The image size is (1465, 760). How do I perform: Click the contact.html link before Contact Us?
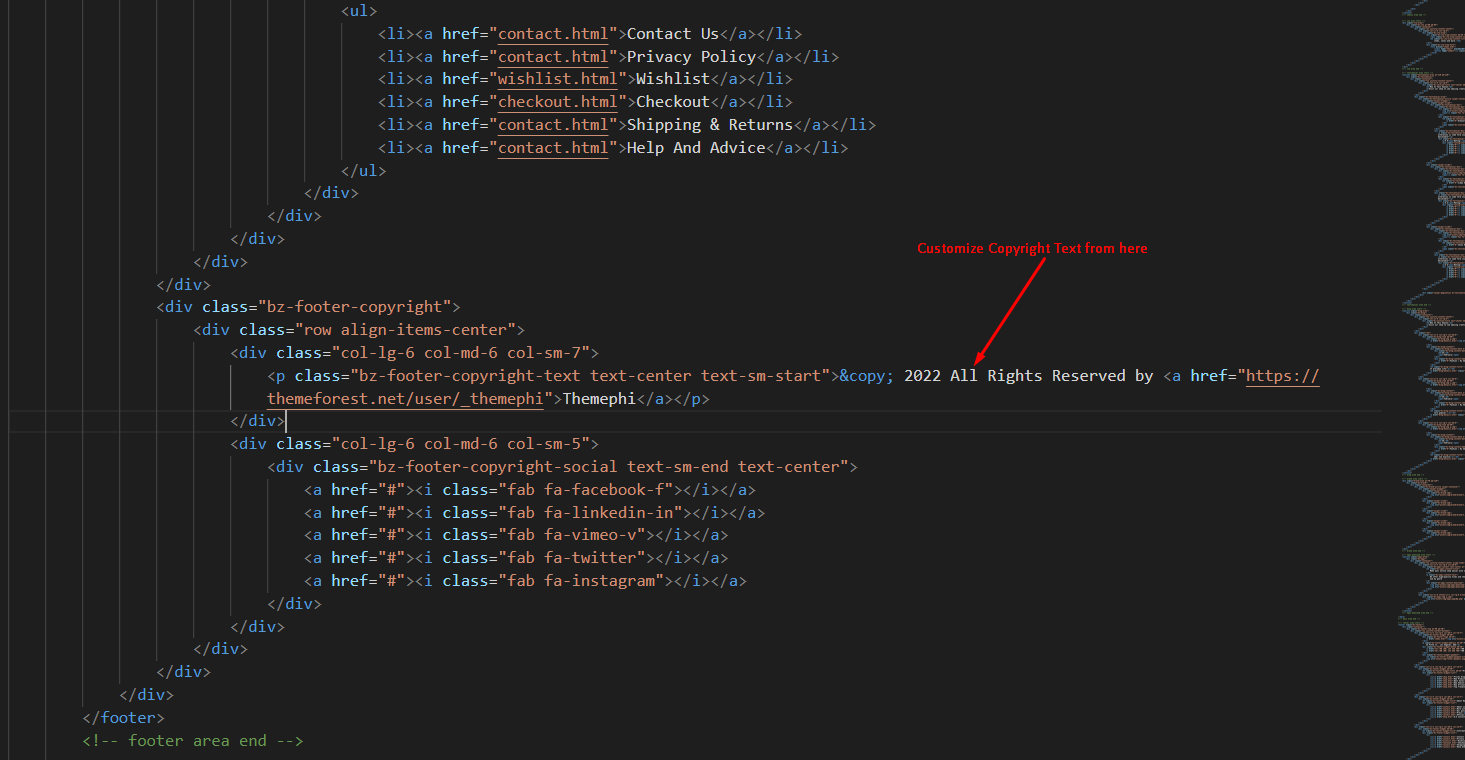(553, 34)
